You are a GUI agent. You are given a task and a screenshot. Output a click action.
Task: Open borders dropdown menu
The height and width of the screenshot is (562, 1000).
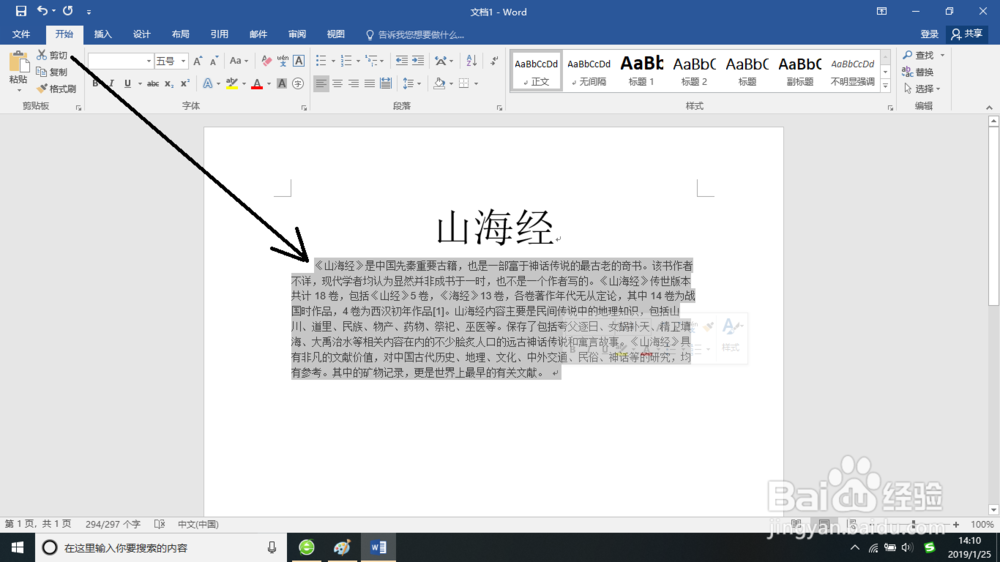(x=476, y=84)
